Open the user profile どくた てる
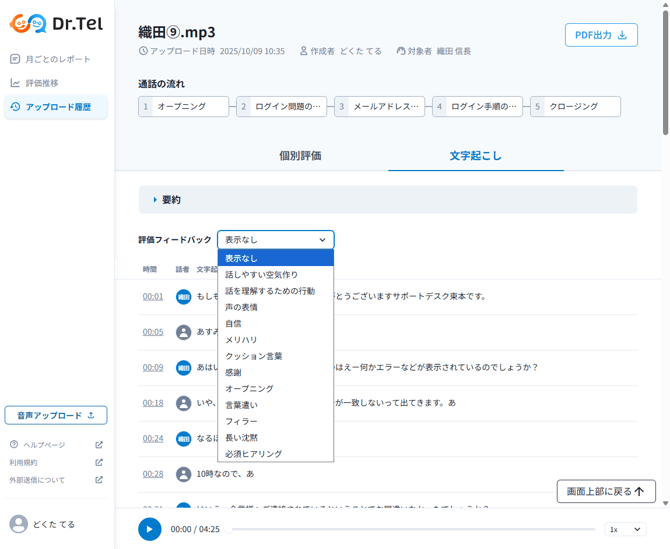The image size is (670, 549). [x=42, y=524]
